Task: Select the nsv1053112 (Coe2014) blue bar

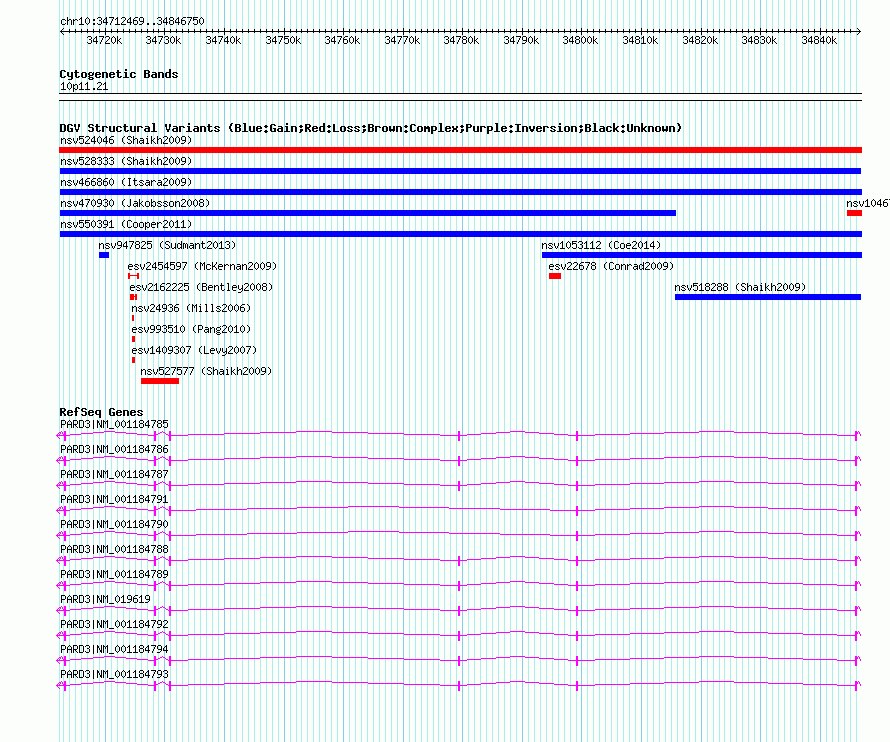Action: point(702,255)
